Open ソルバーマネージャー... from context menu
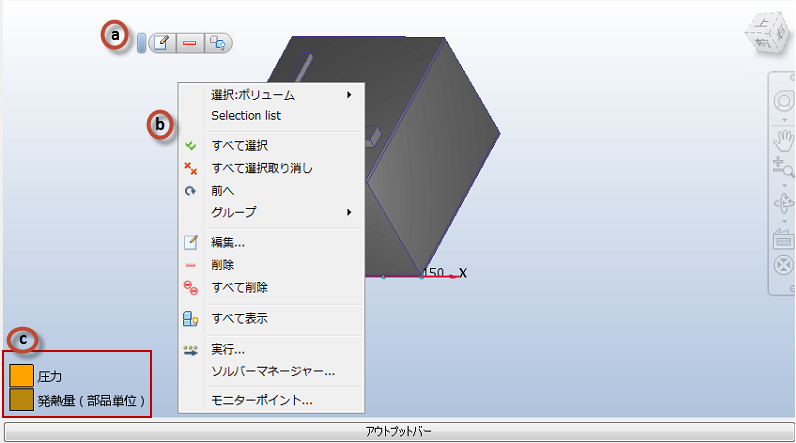 point(271,371)
